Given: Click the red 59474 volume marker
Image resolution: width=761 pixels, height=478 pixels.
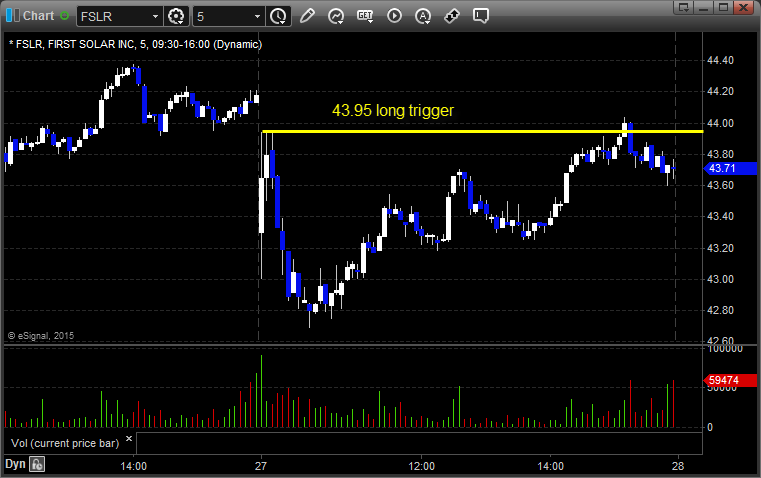Looking at the screenshot, I should (730, 380).
